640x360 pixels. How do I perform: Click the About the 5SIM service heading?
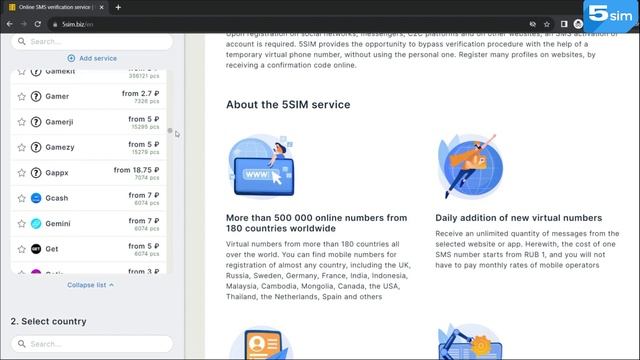point(288,104)
